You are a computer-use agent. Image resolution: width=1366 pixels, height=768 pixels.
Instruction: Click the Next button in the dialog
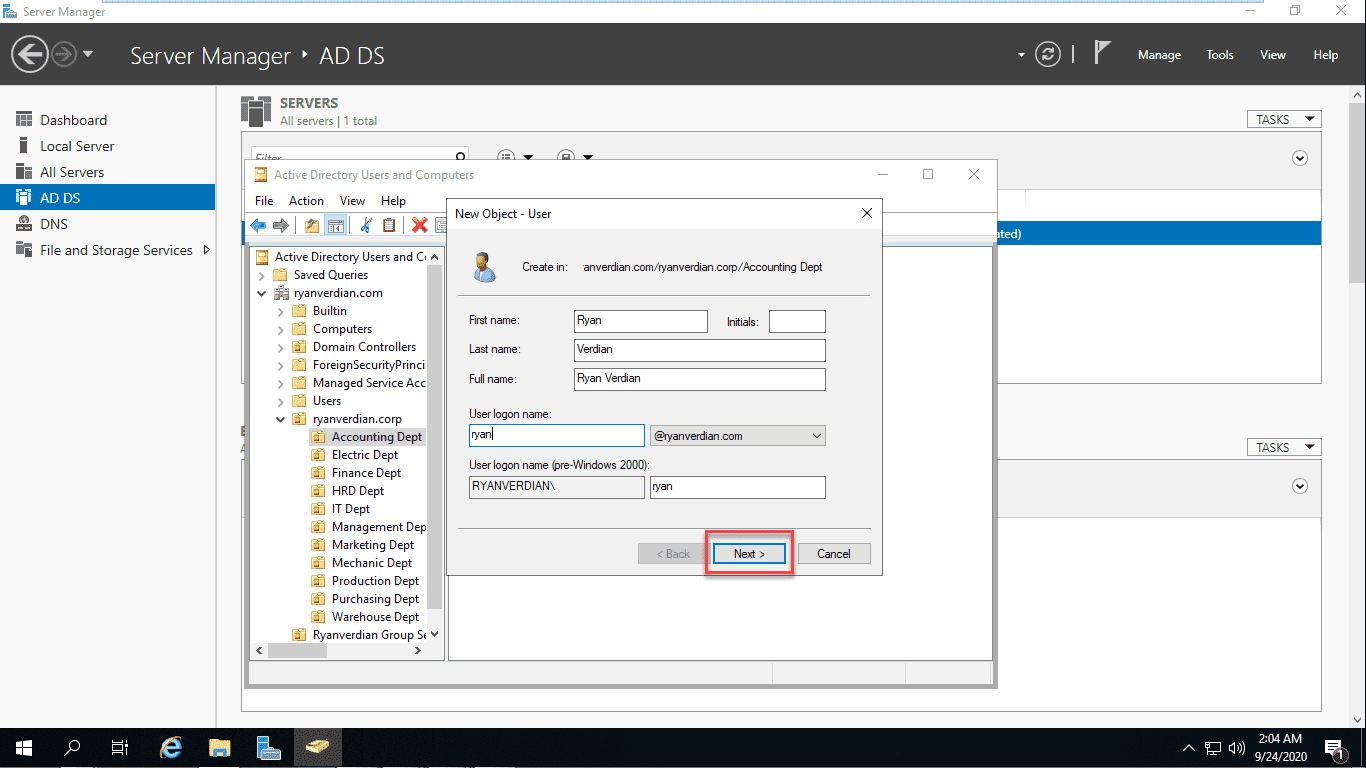click(x=749, y=554)
